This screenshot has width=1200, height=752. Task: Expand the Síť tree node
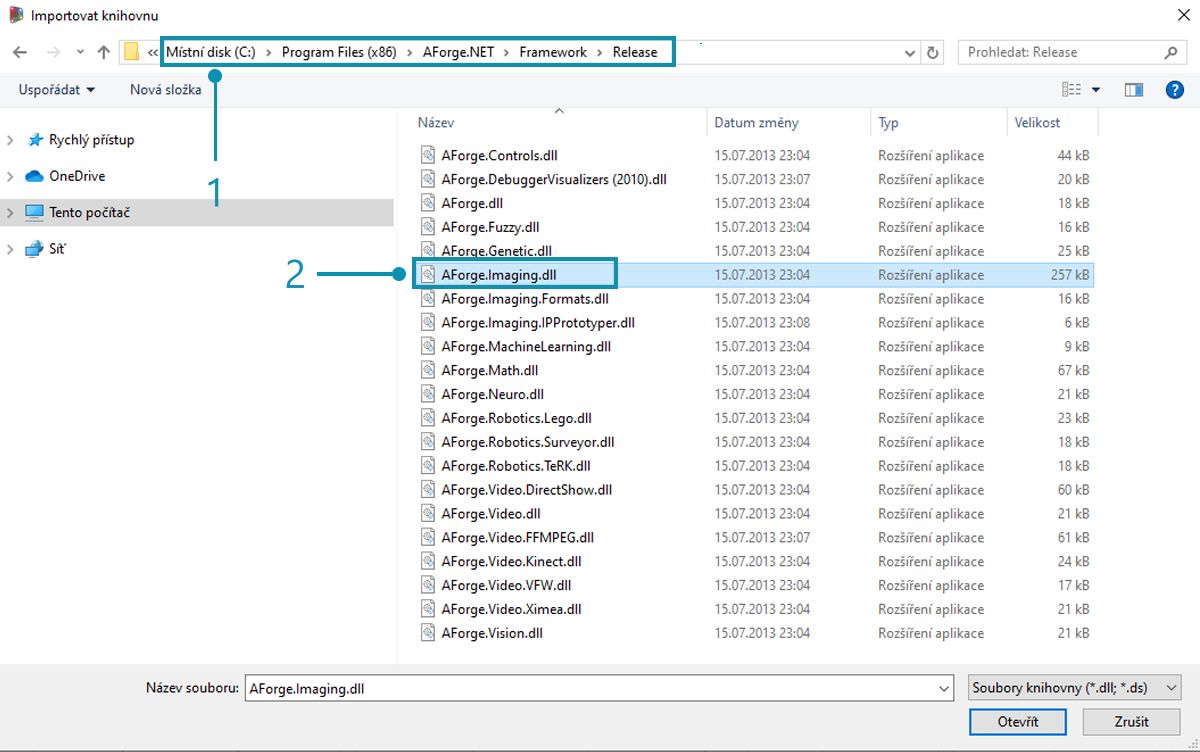point(10,249)
